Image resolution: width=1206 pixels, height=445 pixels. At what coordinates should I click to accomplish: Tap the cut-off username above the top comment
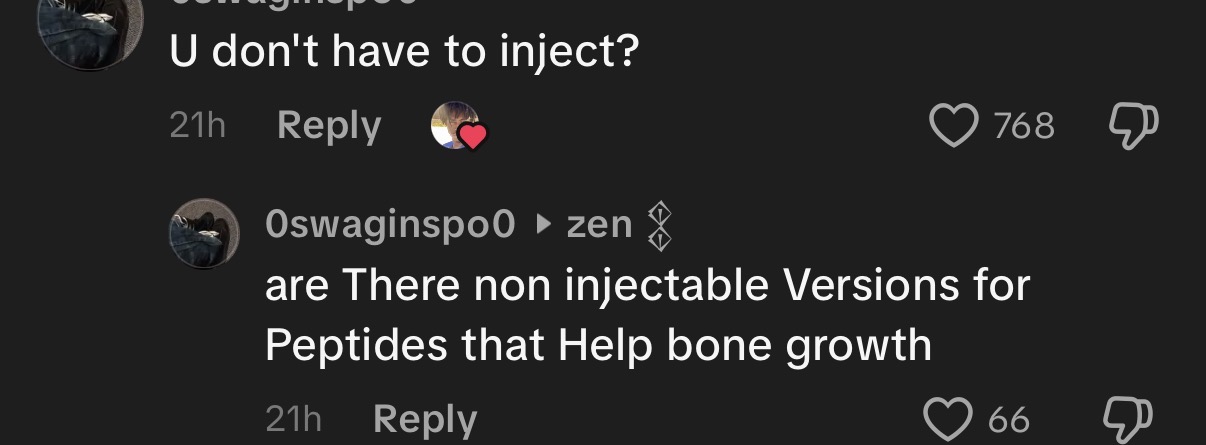[x=290, y=5]
